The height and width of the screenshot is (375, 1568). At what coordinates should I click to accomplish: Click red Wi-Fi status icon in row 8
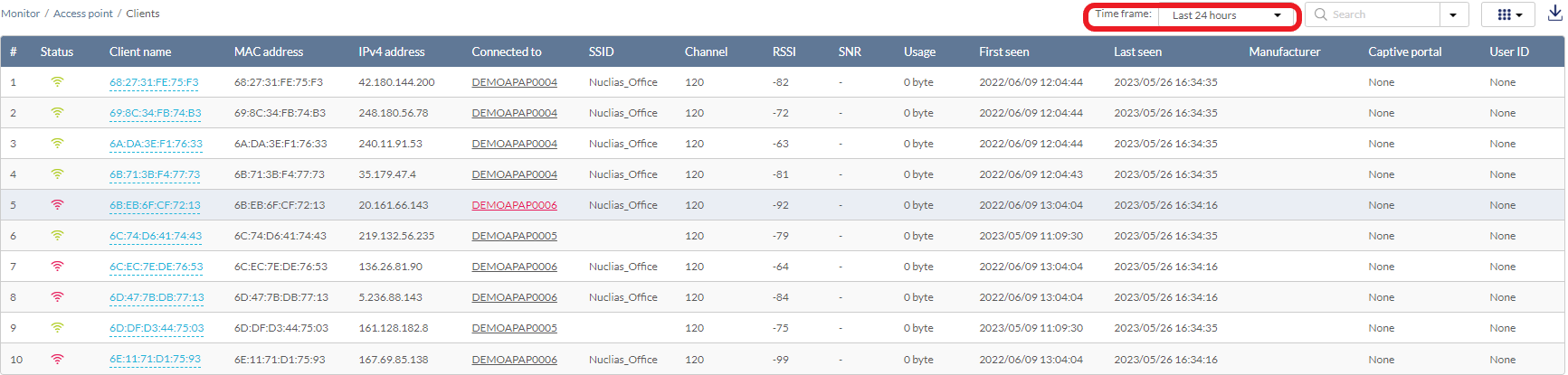(x=57, y=297)
